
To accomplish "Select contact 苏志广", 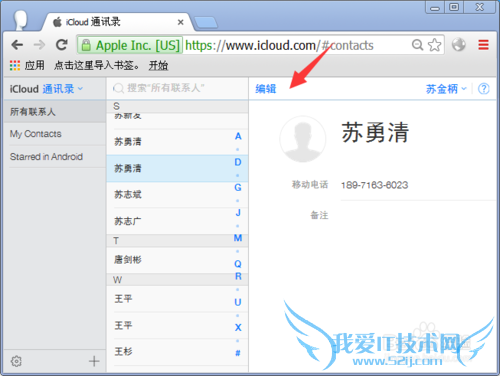I will coord(177,221).
